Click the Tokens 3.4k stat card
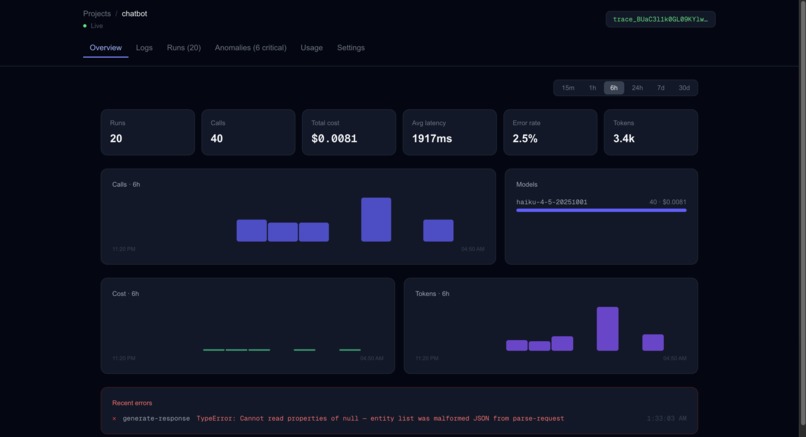The image size is (806, 437). coord(651,132)
